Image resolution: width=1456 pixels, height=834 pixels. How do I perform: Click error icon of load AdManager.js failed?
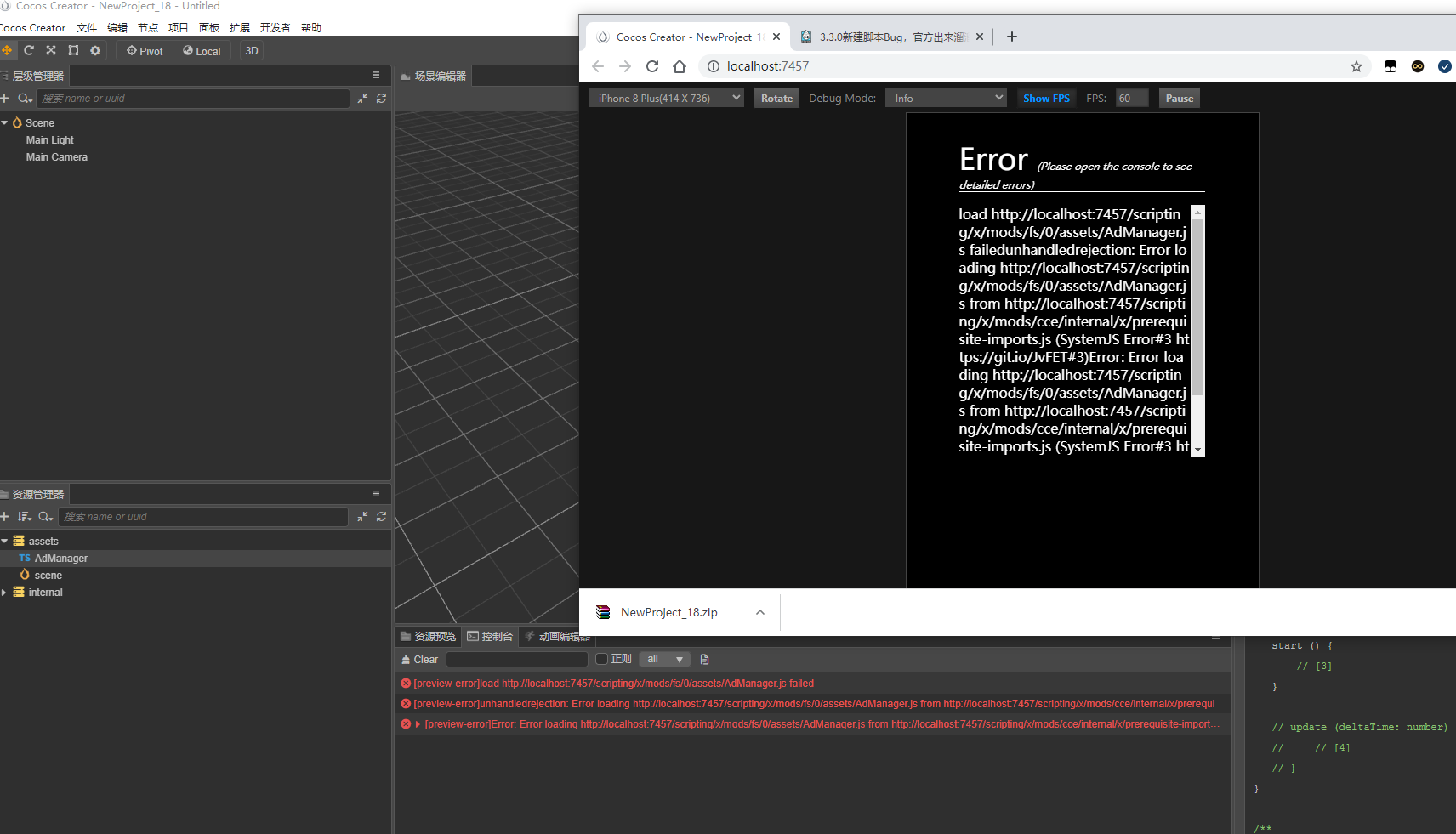point(406,684)
